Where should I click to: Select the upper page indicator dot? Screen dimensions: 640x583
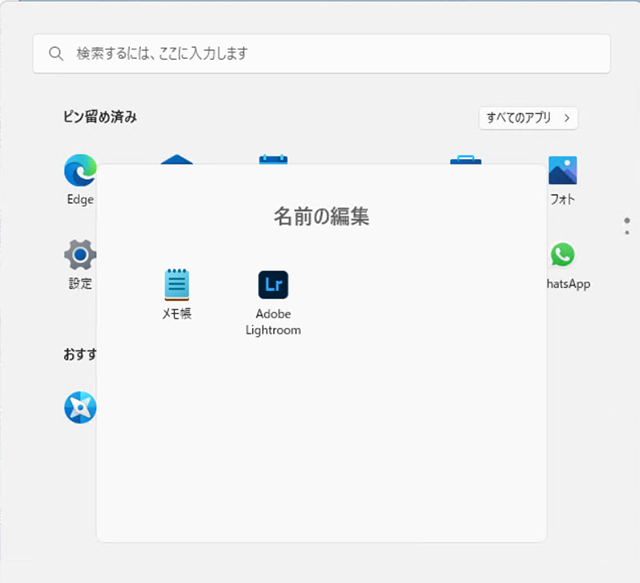[x=627, y=220]
